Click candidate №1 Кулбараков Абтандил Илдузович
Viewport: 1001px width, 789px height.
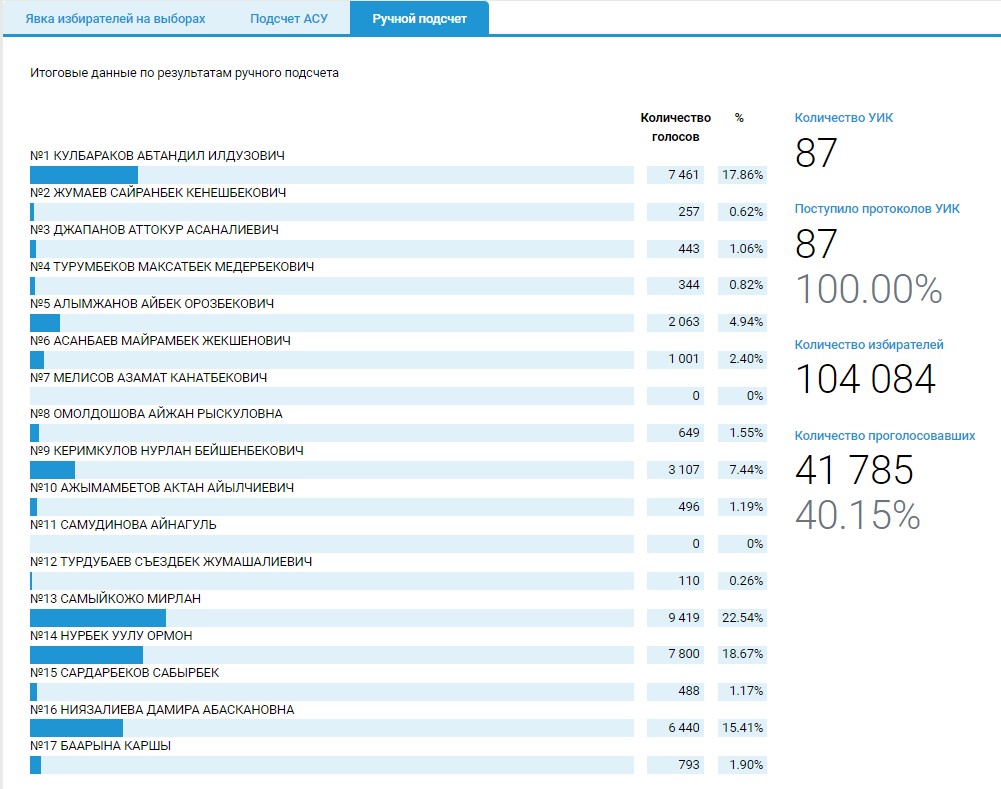[158, 156]
